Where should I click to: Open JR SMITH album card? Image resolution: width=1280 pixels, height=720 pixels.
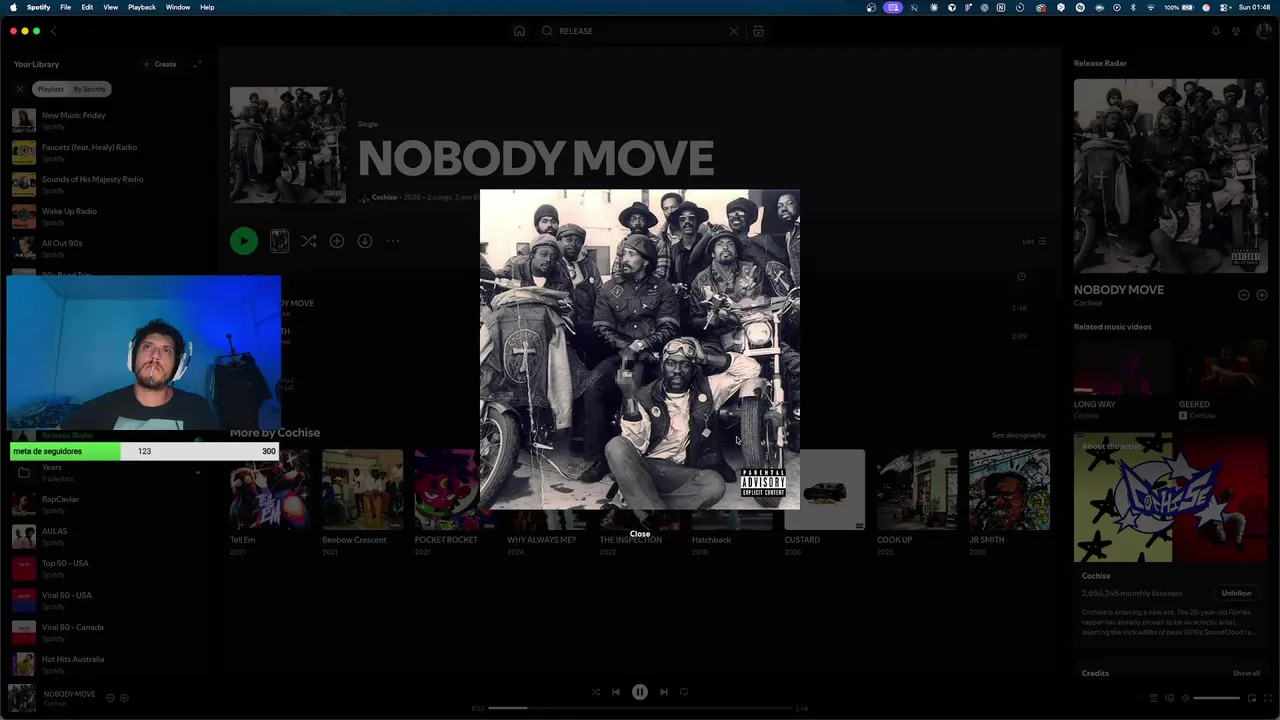point(1009,503)
